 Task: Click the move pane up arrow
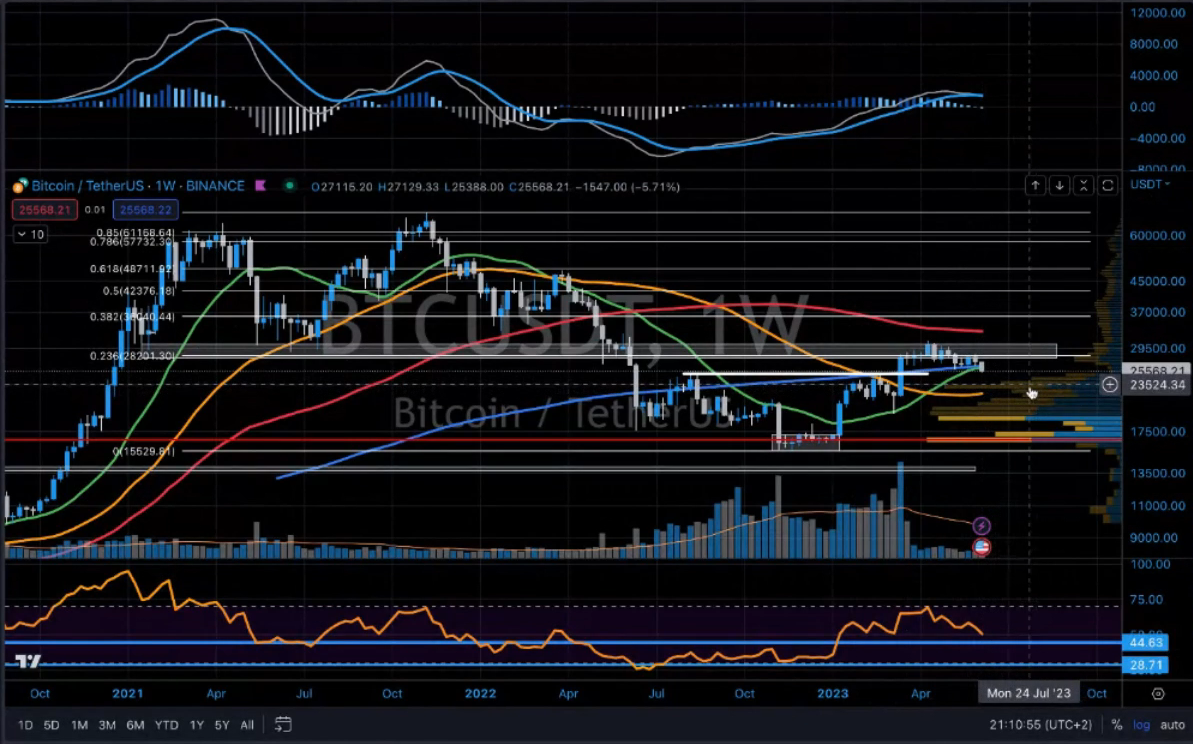click(x=1036, y=185)
